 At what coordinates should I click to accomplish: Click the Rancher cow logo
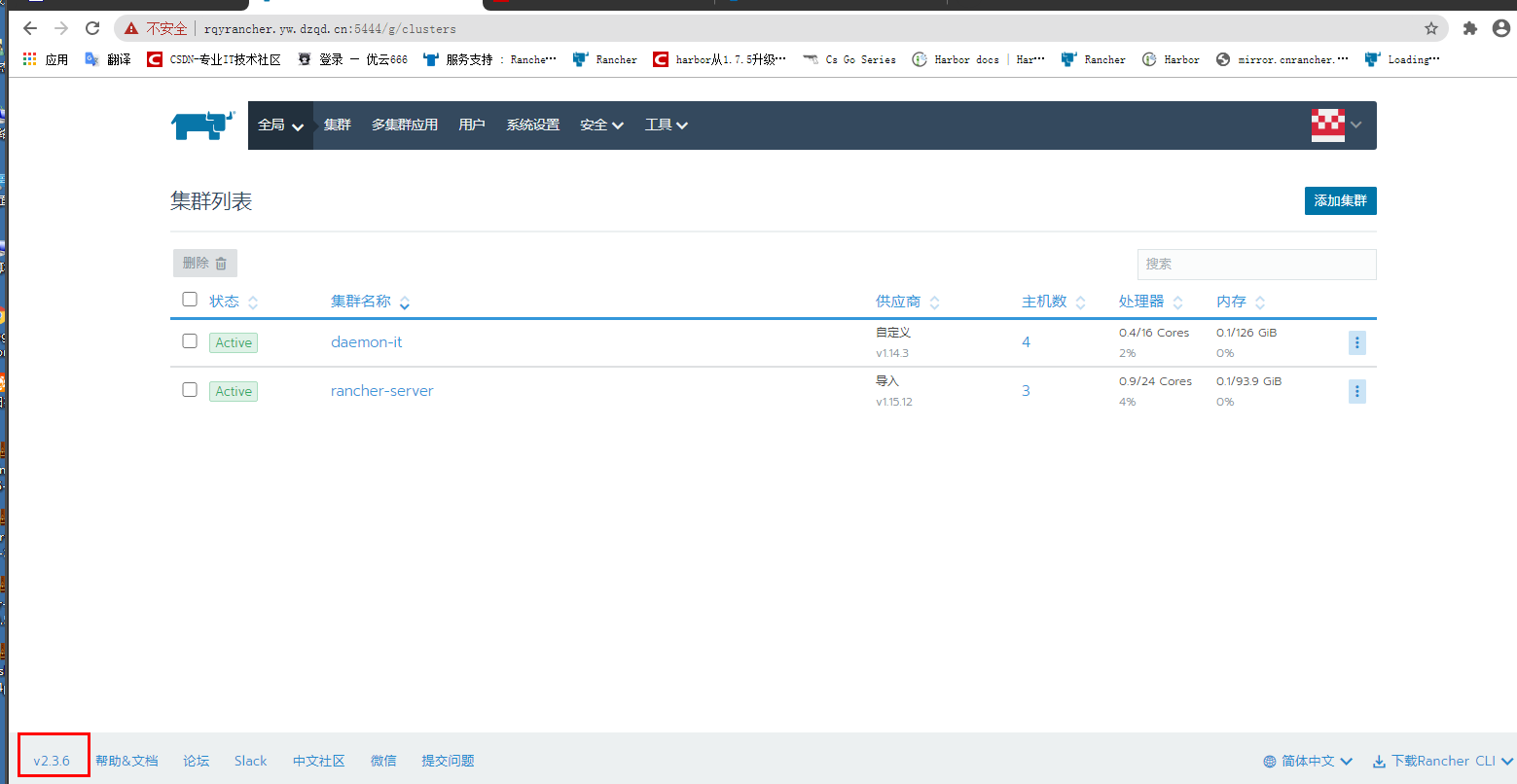pos(201,125)
